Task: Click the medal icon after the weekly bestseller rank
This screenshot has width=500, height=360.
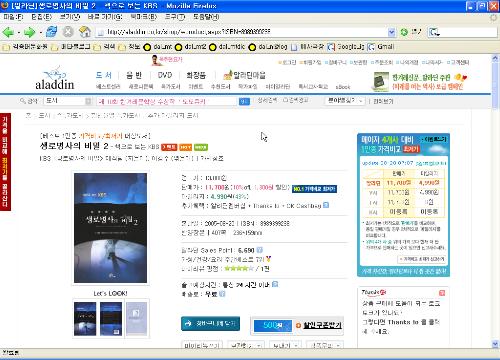Action: coord(268,259)
